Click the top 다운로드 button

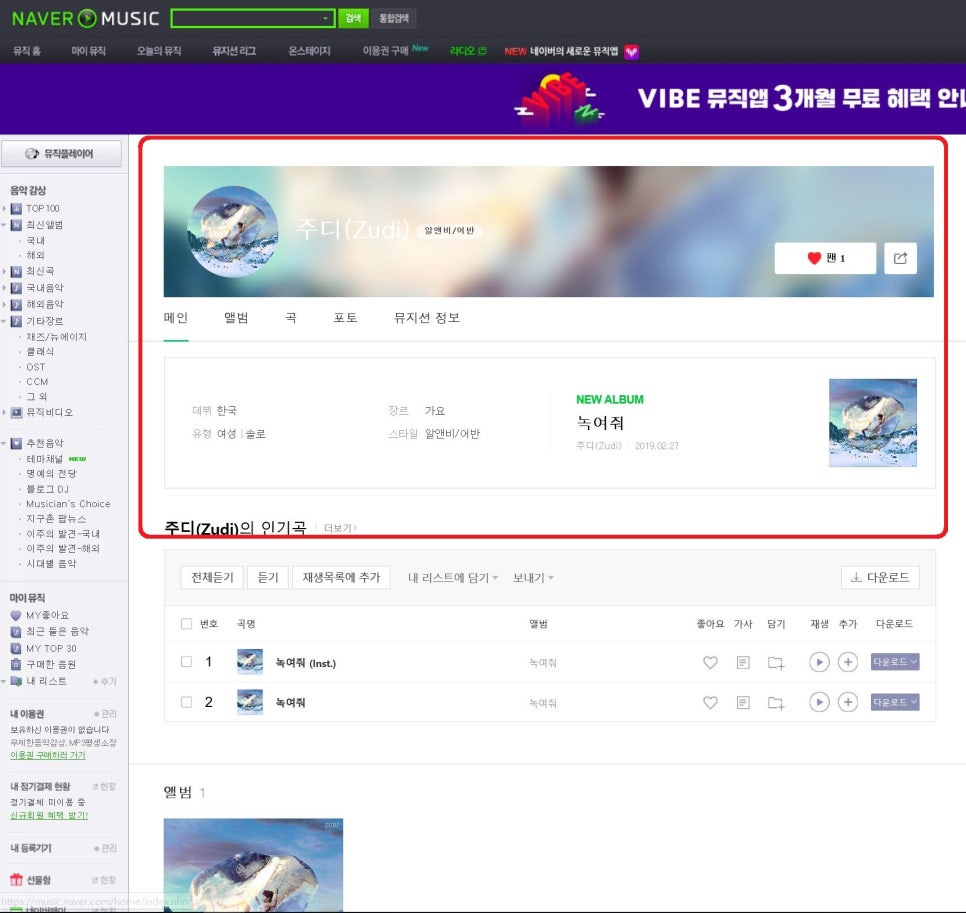point(880,577)
